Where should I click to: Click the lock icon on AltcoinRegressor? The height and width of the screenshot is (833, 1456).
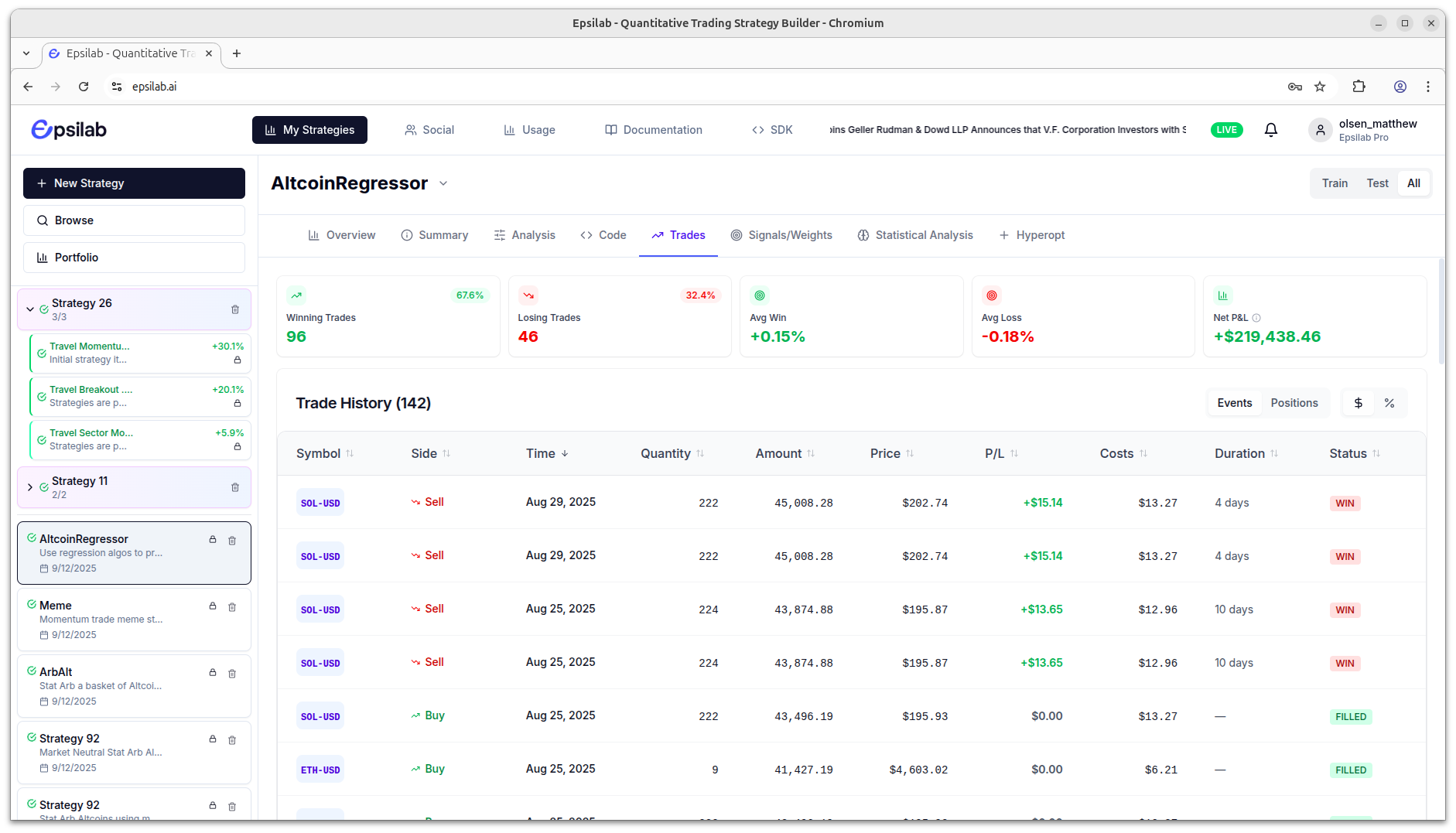coord(213,540)
